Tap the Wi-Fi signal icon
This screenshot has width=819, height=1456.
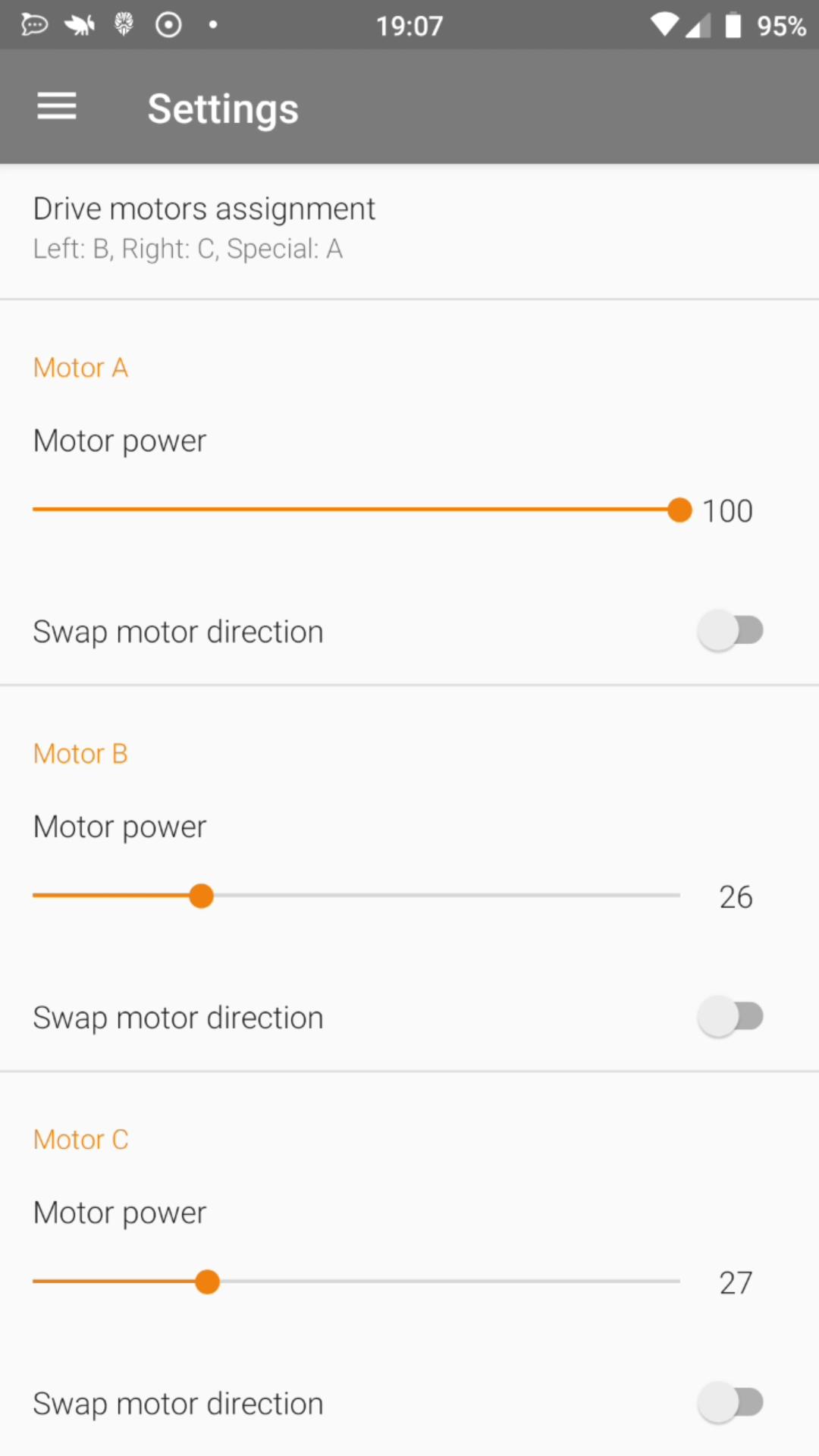[x=665, y=25]
